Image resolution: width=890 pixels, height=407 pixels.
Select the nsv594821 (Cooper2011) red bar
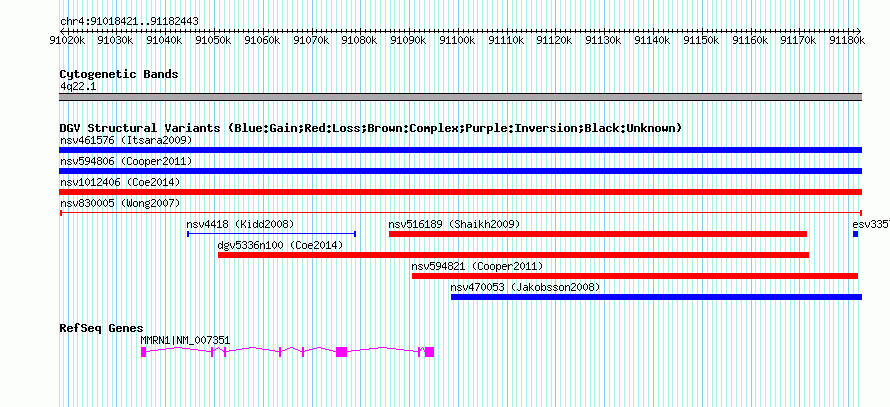click(635, 276)
